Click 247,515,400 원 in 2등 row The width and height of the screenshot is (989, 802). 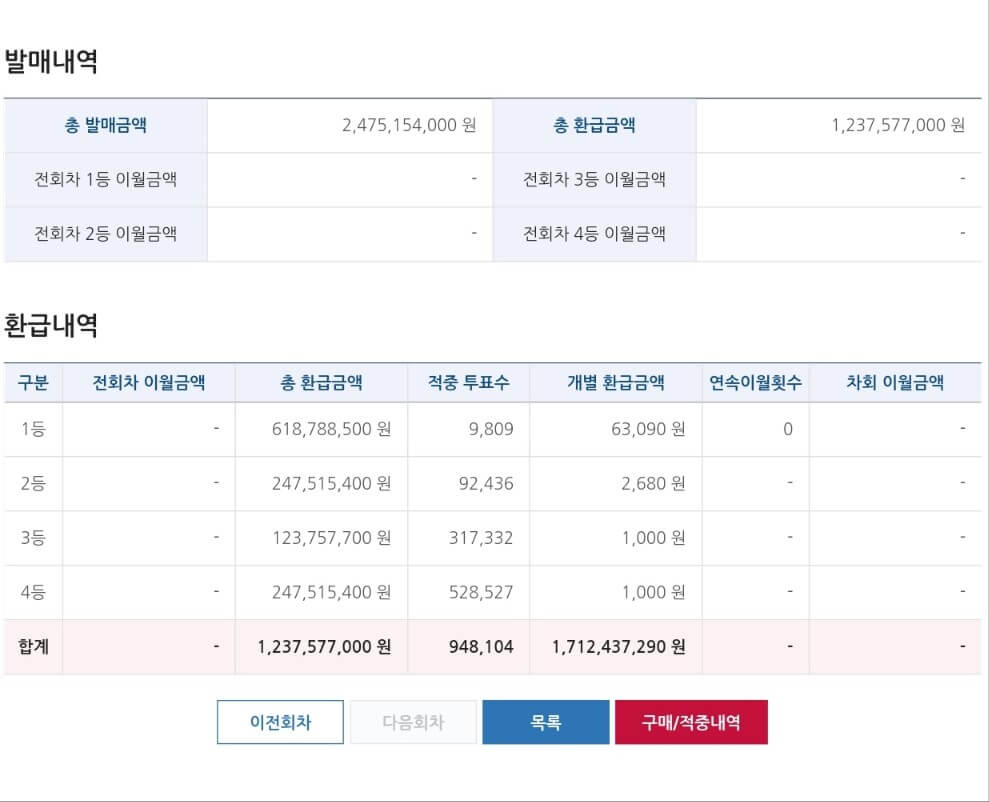(x=331, y=483)
